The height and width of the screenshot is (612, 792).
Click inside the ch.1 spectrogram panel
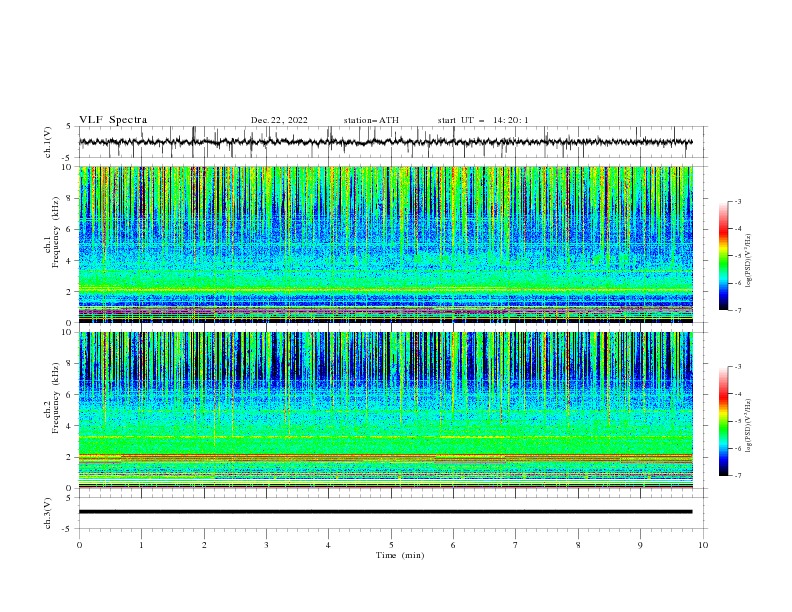[385, 244]
